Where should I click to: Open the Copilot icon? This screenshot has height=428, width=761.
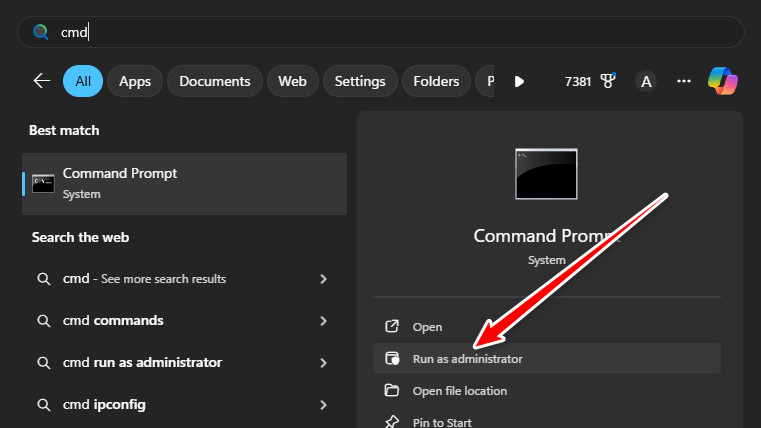point(722,81)
